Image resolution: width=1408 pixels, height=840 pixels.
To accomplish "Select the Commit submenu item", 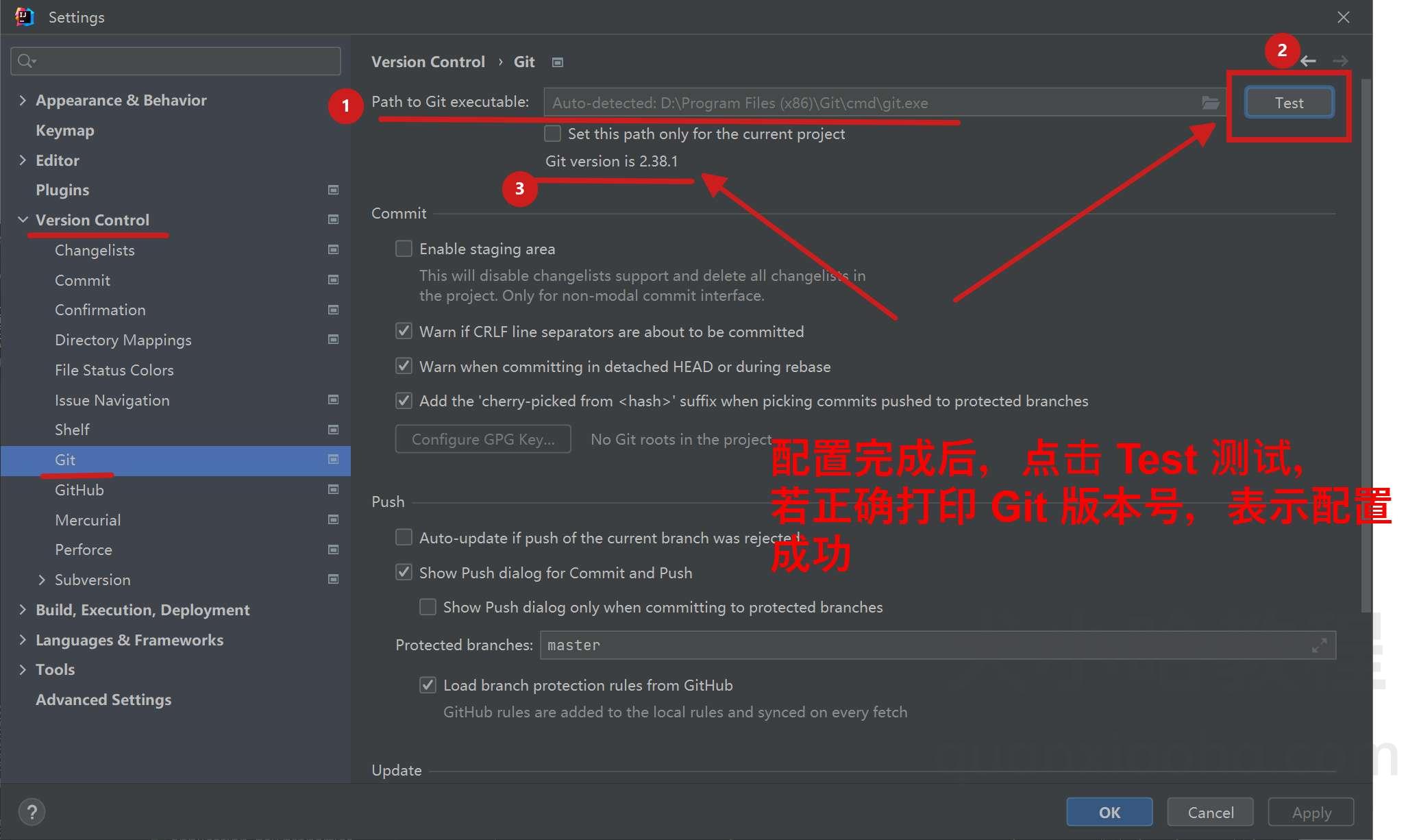I will pos(82,279).
